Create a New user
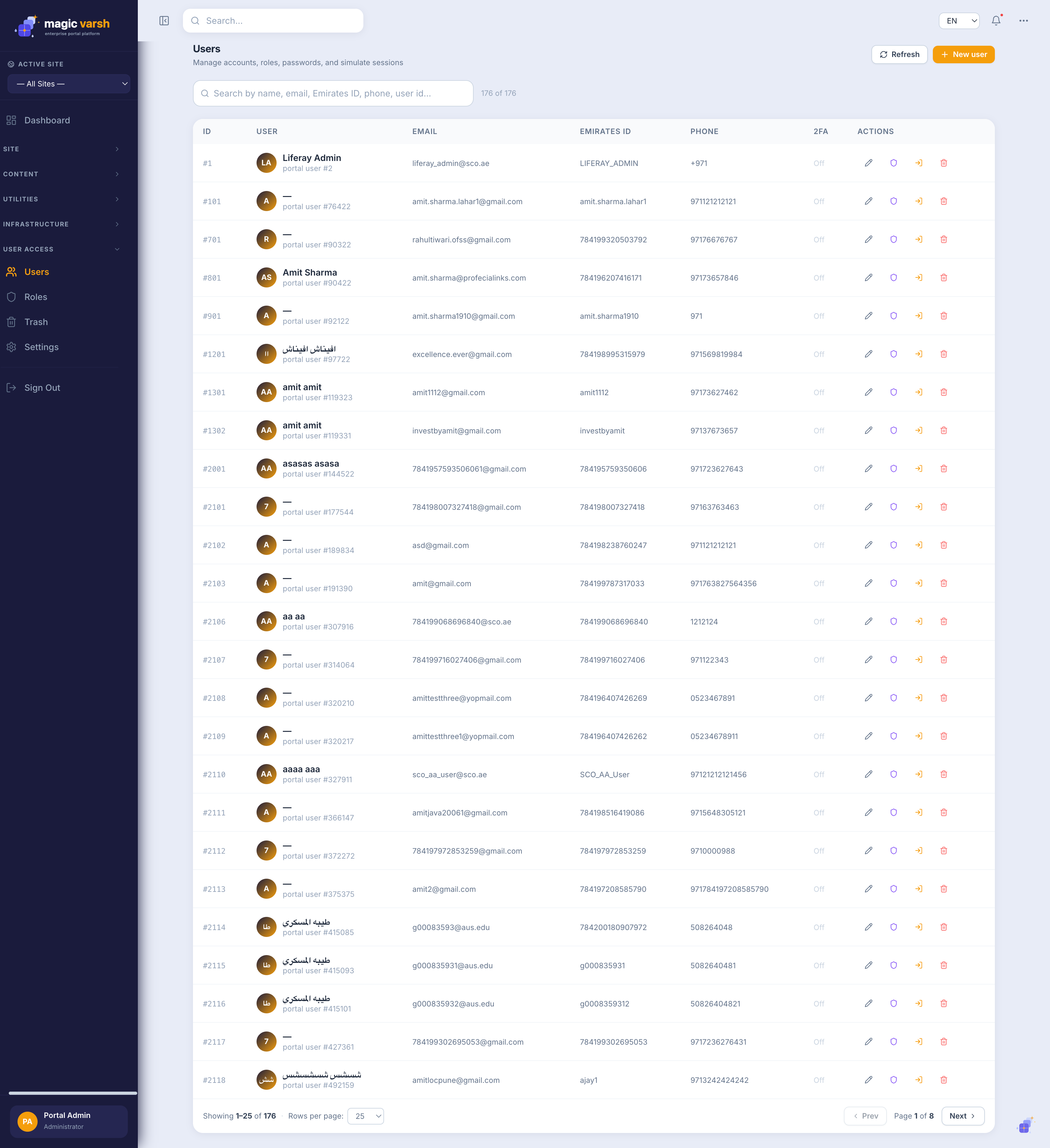Viewport: 1050px width, 1148px height. 964,54
